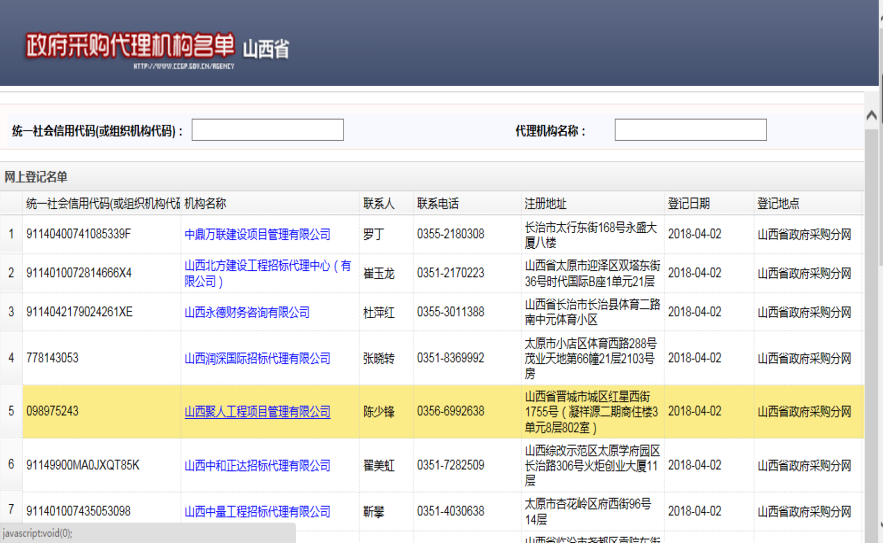
Task: Select code 911404217902426​1XE cell
Action: (x=79, y=312)
